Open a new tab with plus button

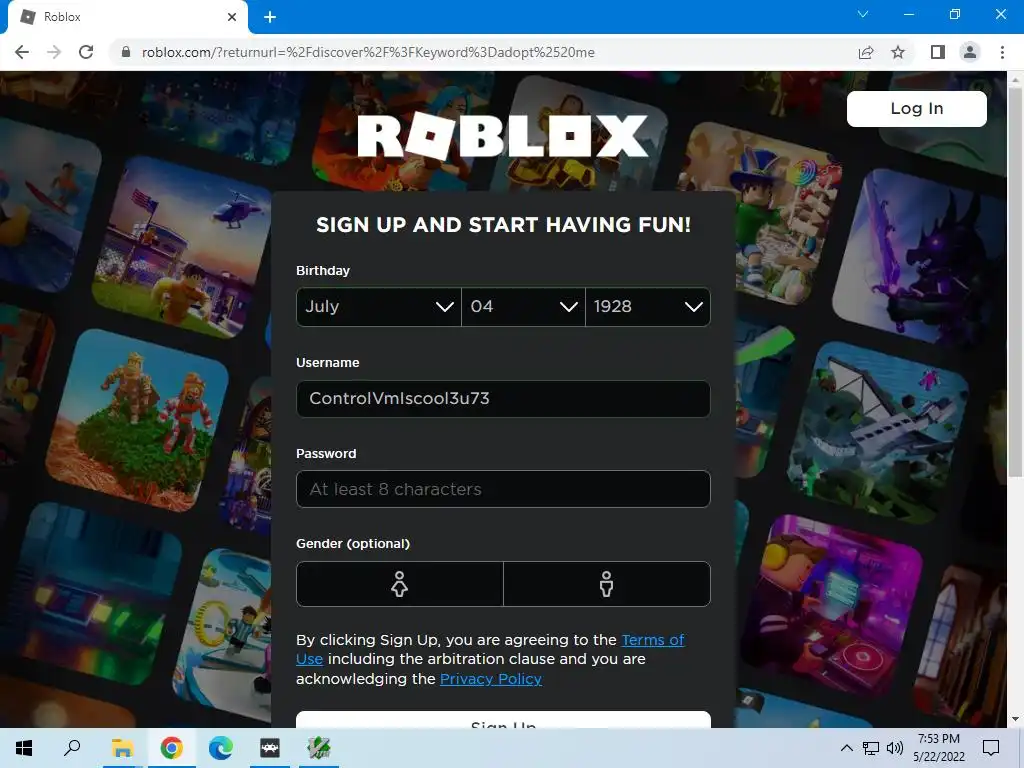270,17
